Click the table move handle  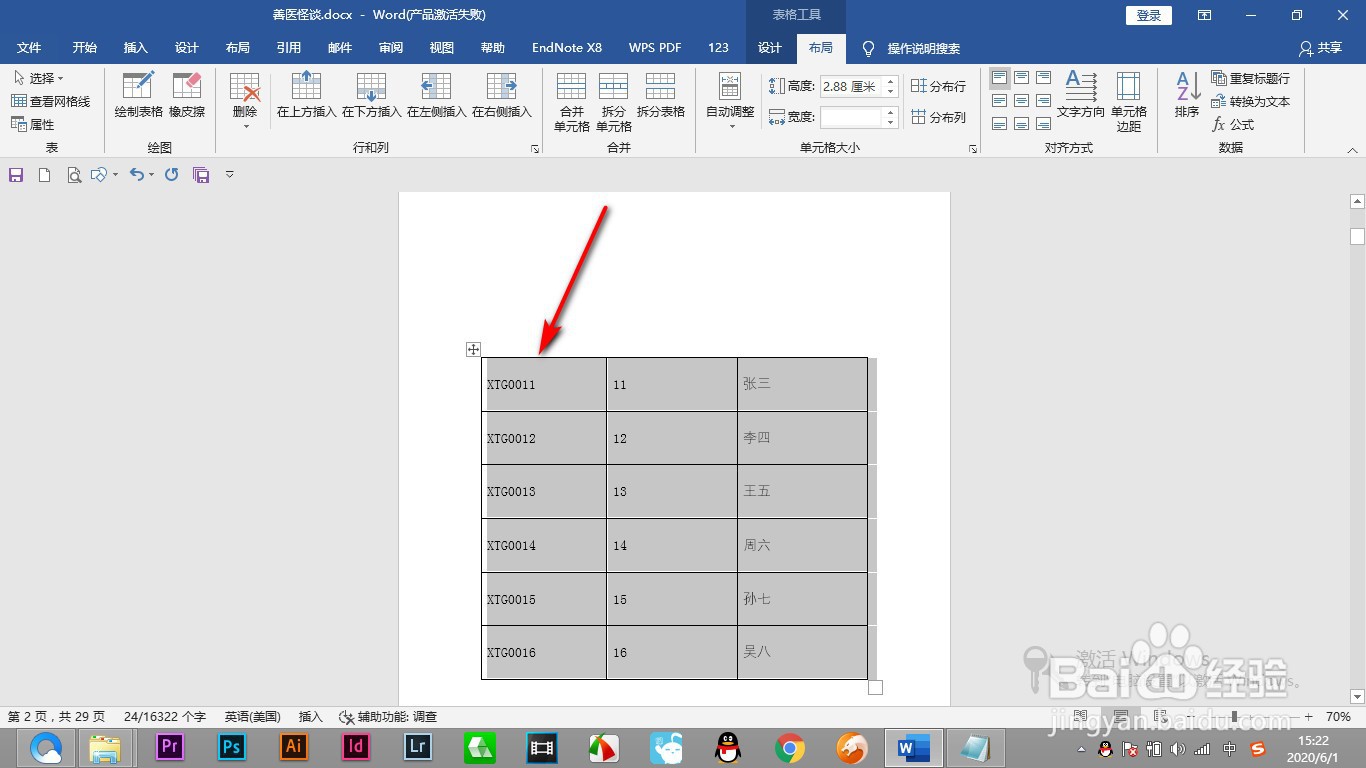pos(474,349)
